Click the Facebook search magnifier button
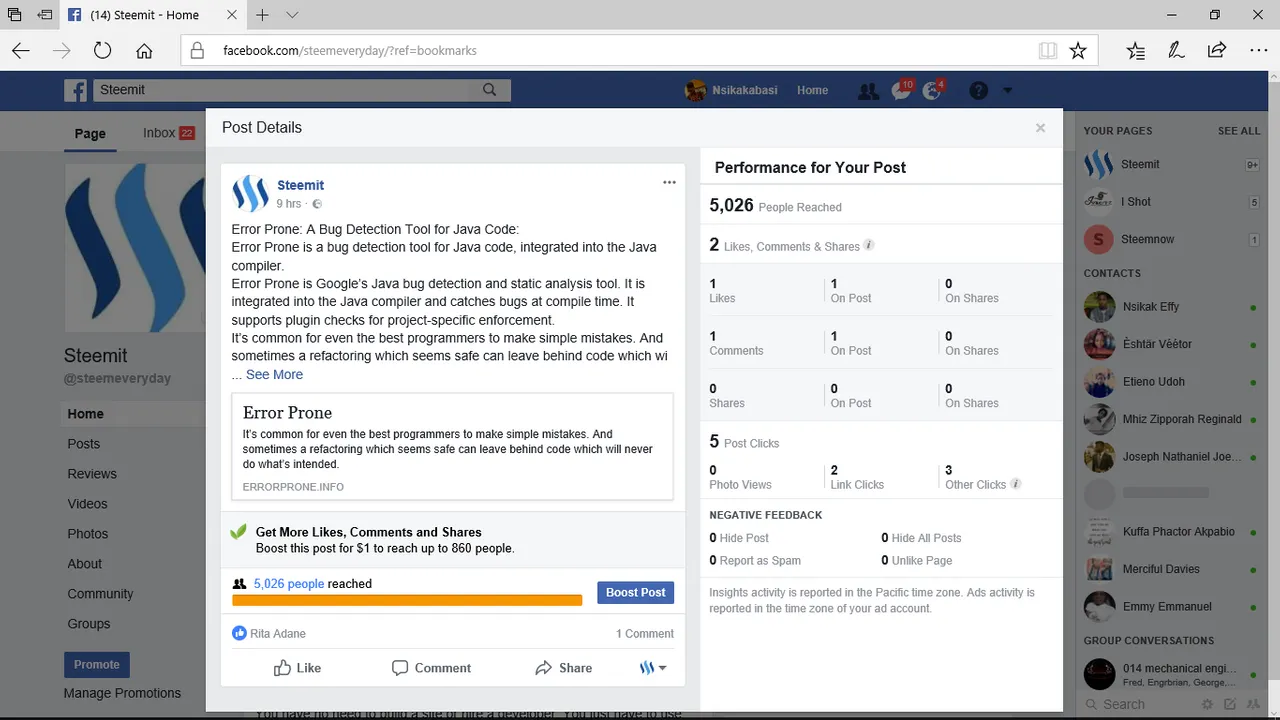1280x720 pixels. click(489, 90)
